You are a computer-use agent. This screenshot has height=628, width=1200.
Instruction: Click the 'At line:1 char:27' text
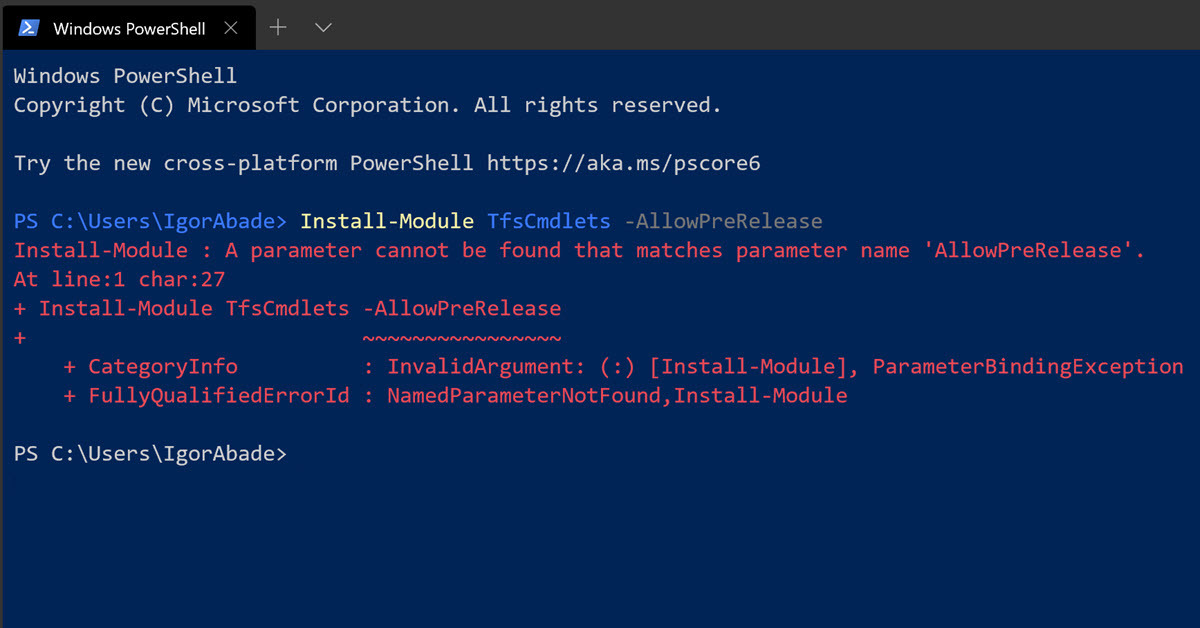(x=119, y=279)
